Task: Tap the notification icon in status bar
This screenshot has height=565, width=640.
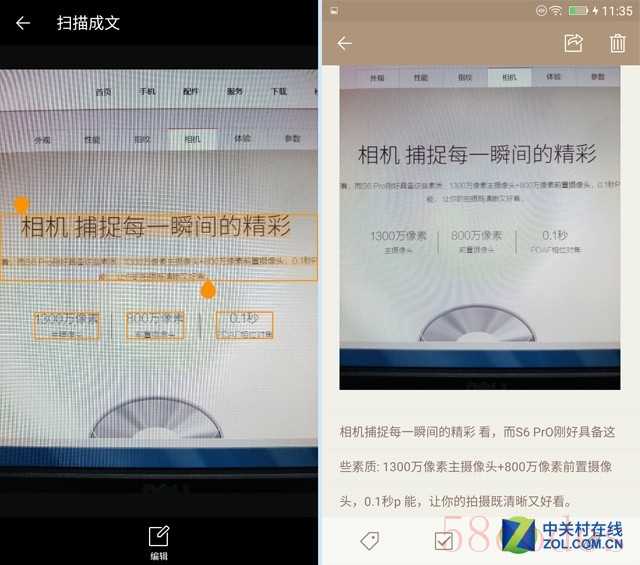Action: tap(334, 10)
